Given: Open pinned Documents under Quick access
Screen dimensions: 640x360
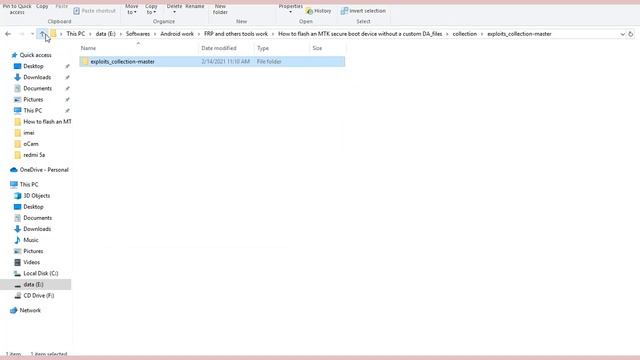Looking at the screenshot, I should click(x=38, y=88).
